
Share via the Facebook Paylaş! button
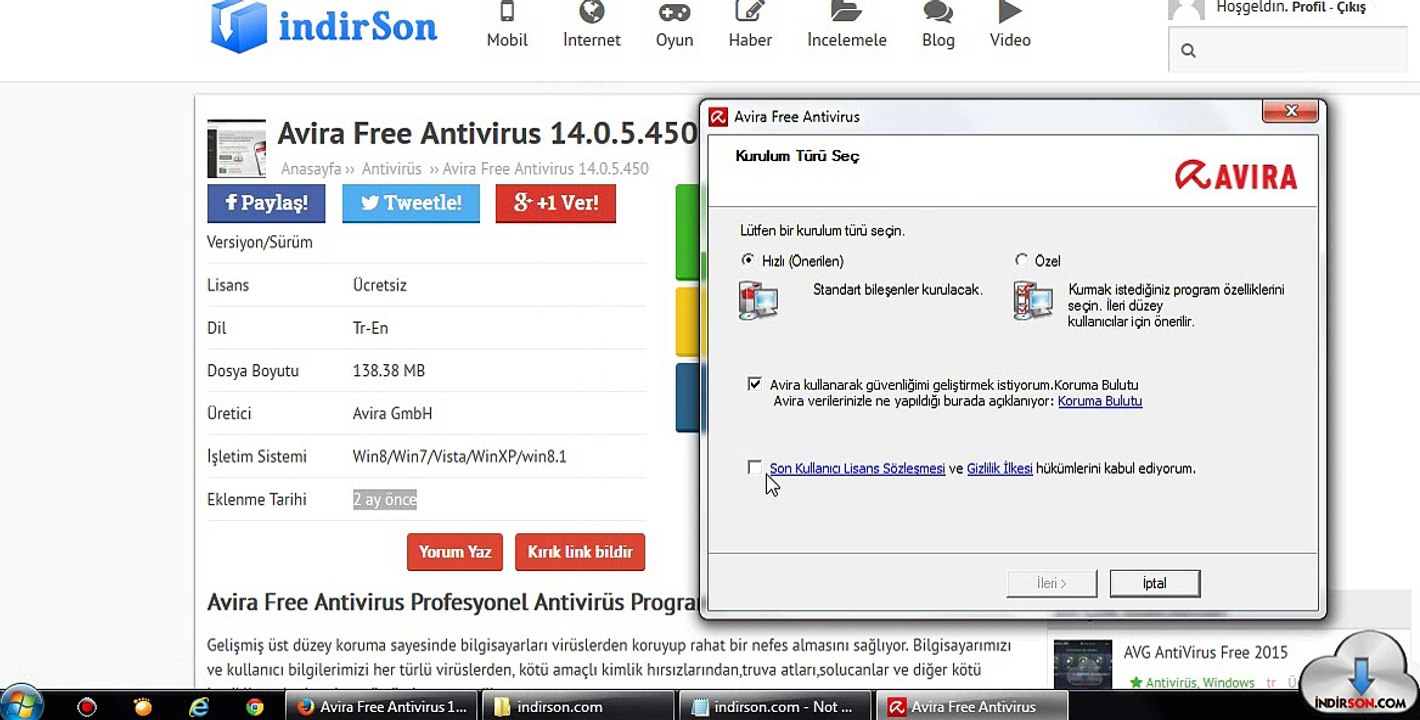coord(266,203)
